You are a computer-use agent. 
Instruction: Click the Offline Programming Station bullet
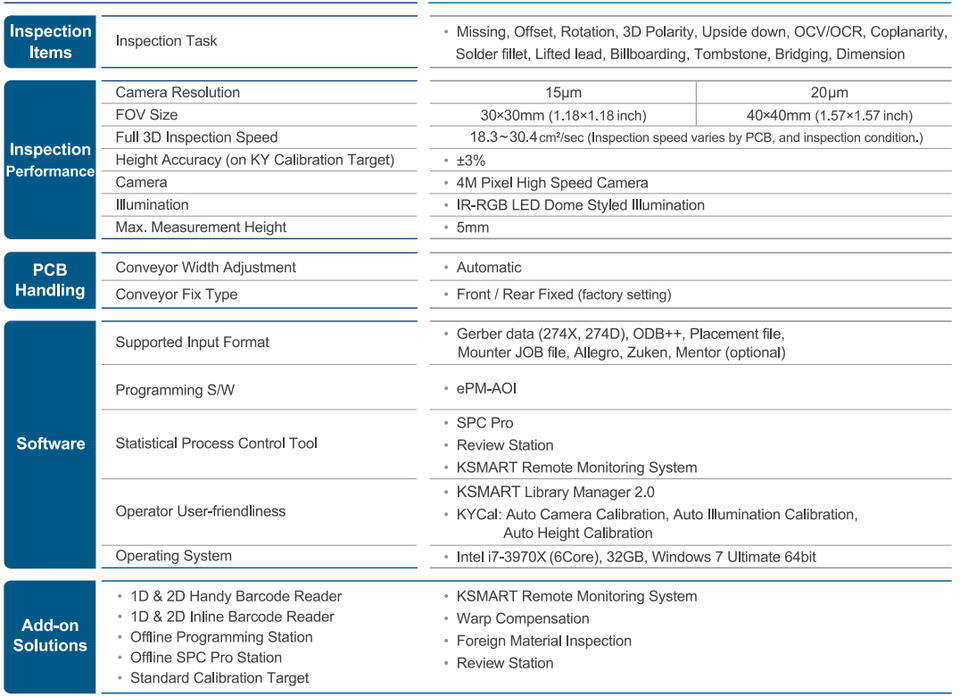(221, 637)
